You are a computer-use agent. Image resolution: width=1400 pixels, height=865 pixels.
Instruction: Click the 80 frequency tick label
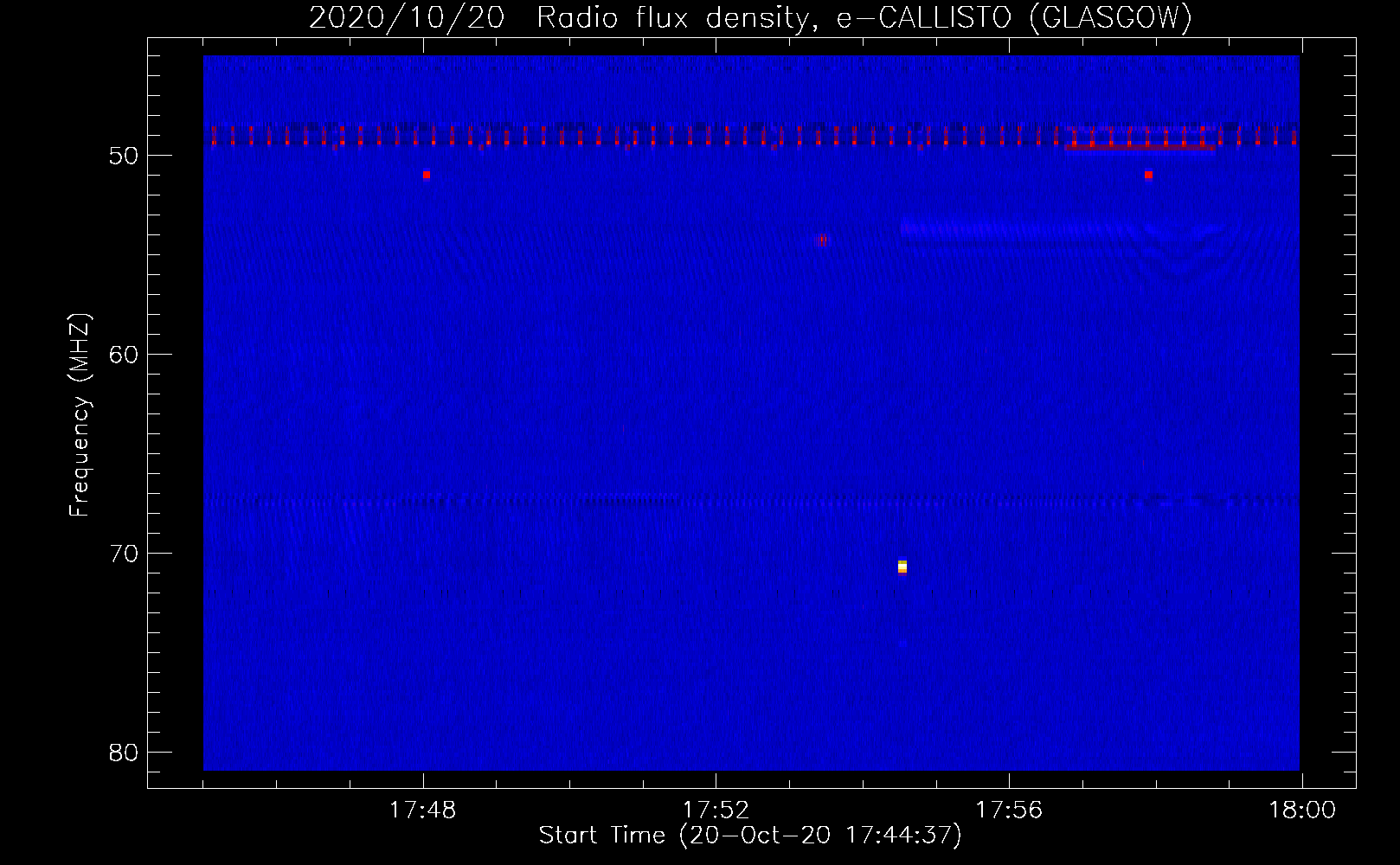coord(124,753)
